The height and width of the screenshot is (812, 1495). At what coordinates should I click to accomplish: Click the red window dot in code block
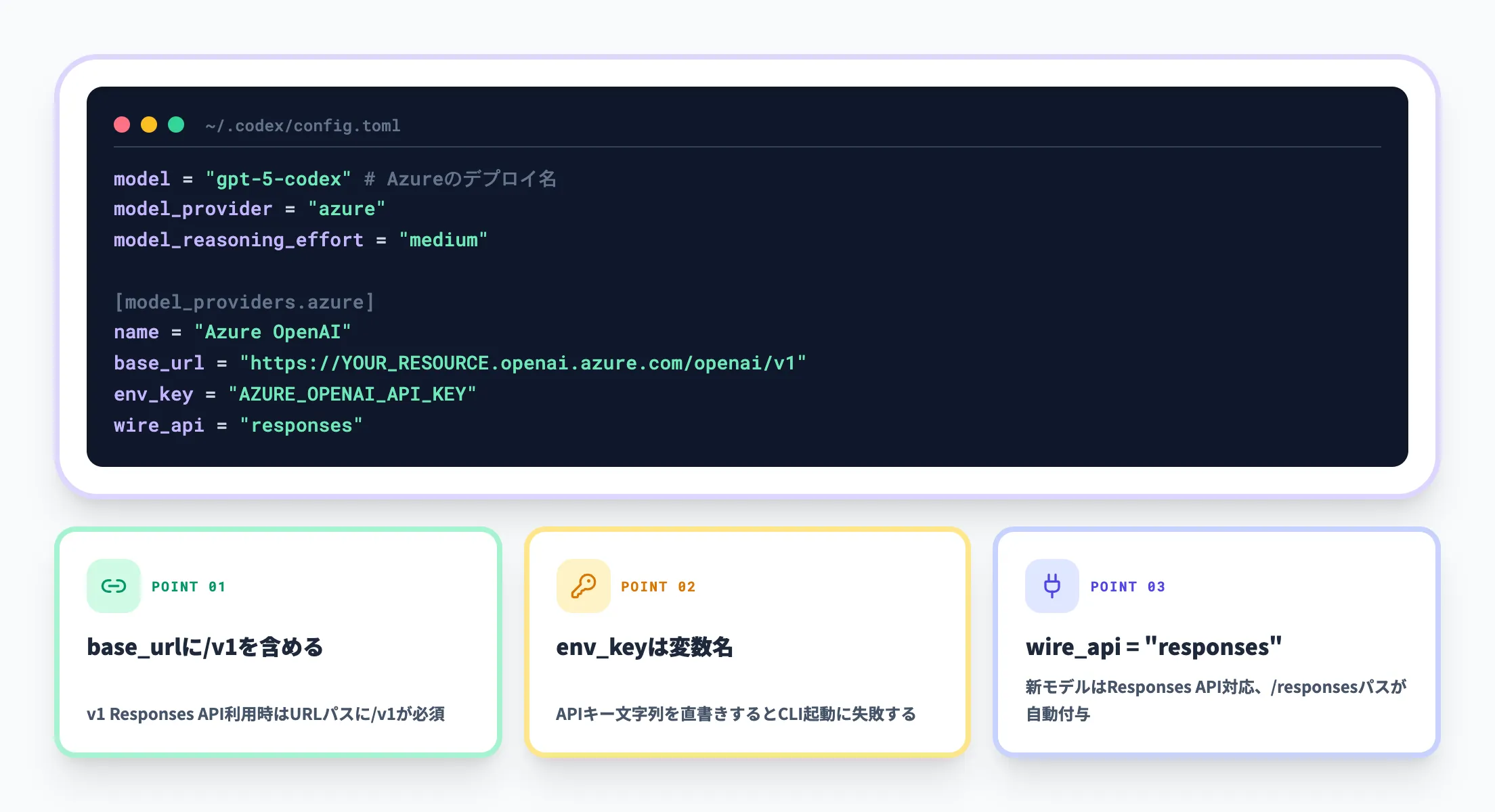pos(122,125)
